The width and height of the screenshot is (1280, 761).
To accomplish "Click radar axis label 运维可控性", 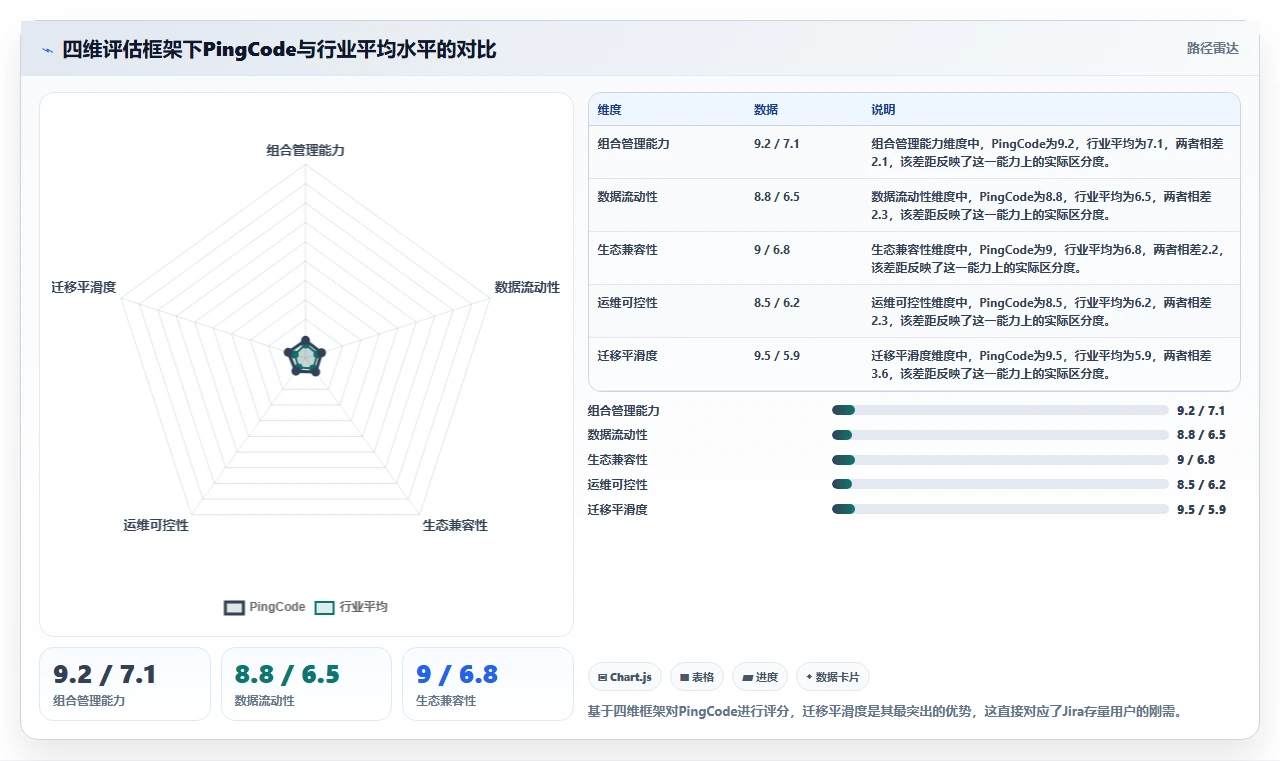I will (156, 525).
